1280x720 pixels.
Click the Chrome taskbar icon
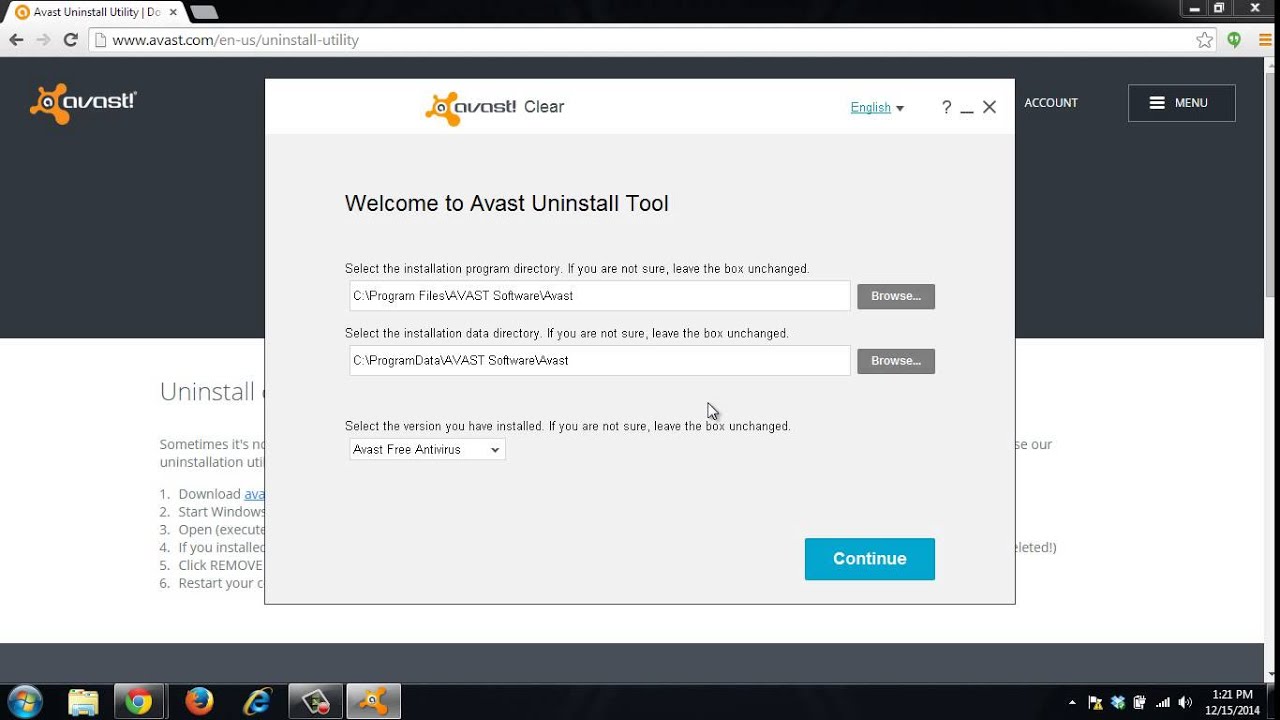(x=140, y=702)
